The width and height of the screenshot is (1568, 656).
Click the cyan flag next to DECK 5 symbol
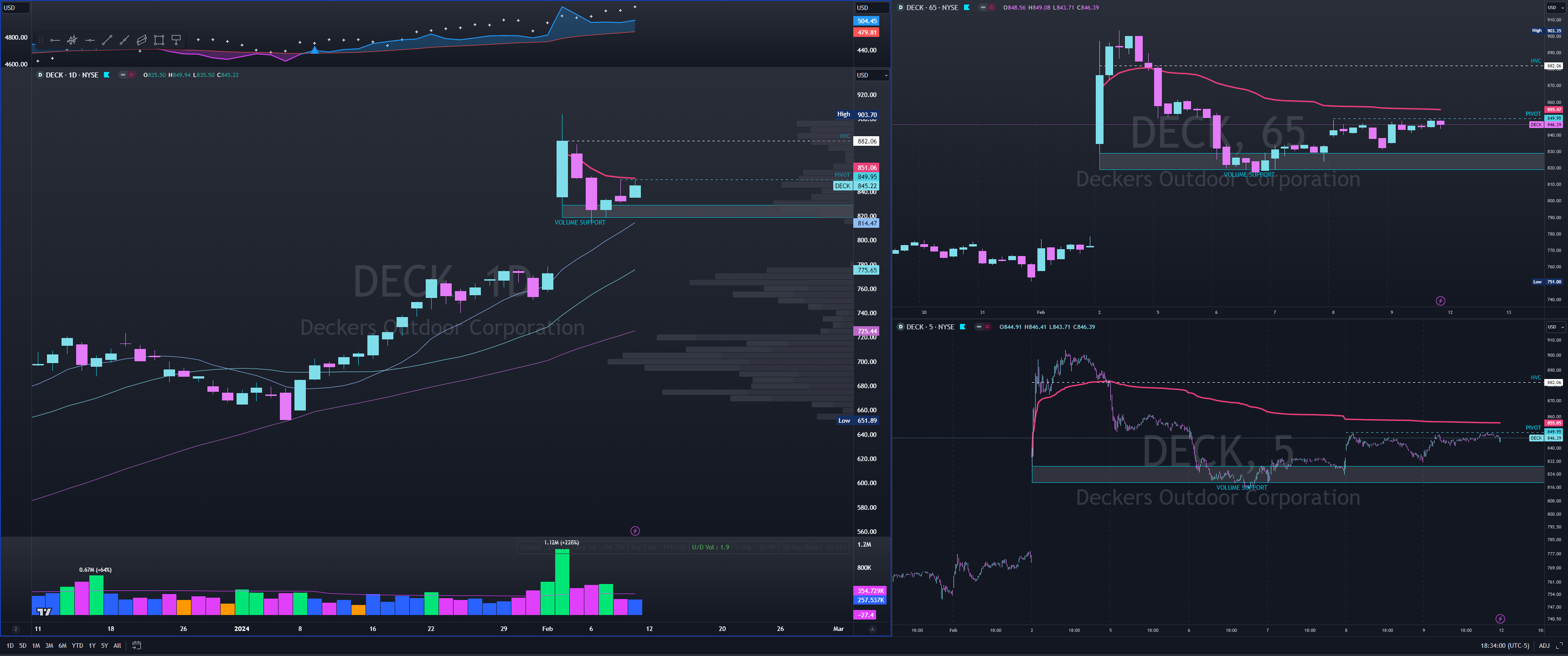tap(962, 327)
